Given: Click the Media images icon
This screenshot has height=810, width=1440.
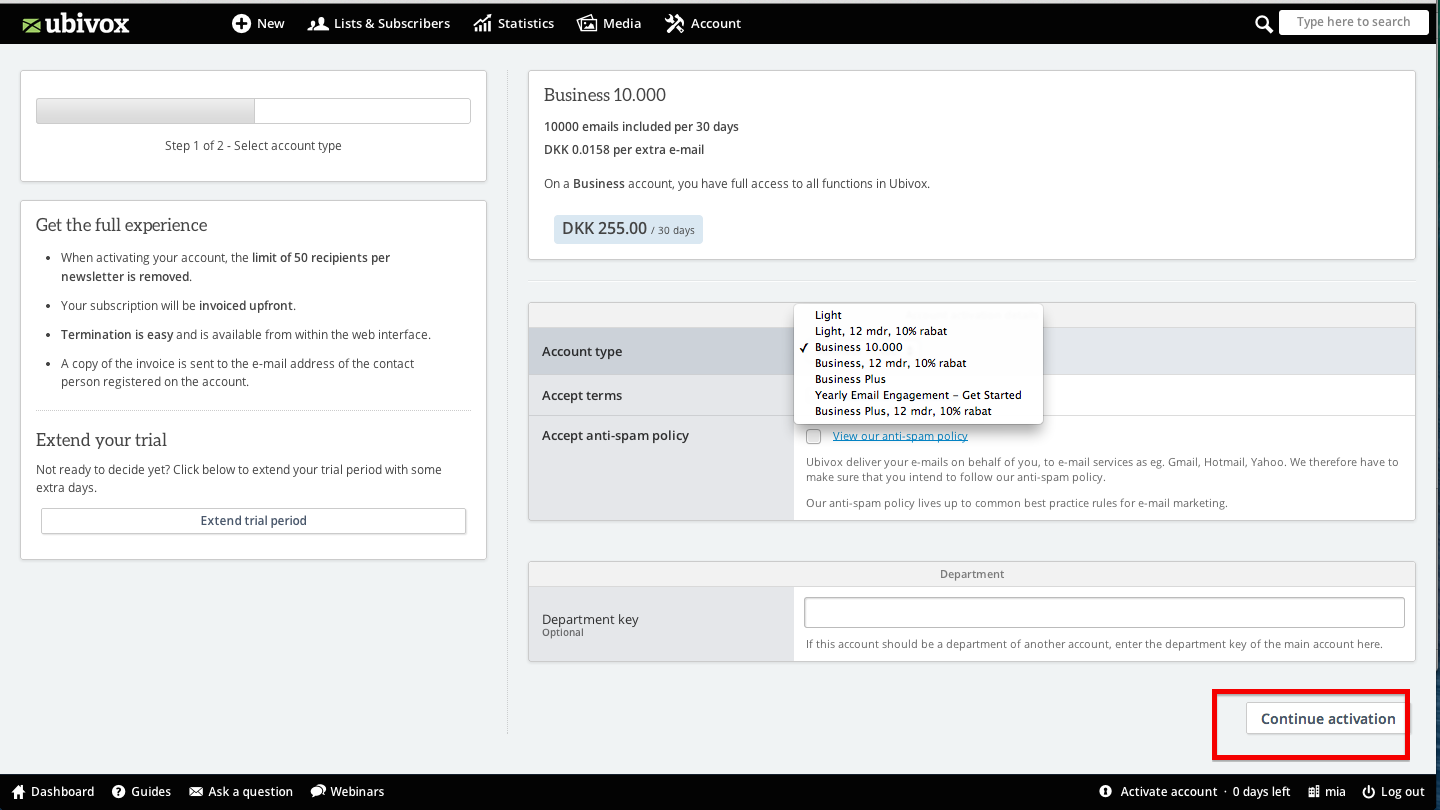Looking at the screenshot, I should click(x=587, y=23).
